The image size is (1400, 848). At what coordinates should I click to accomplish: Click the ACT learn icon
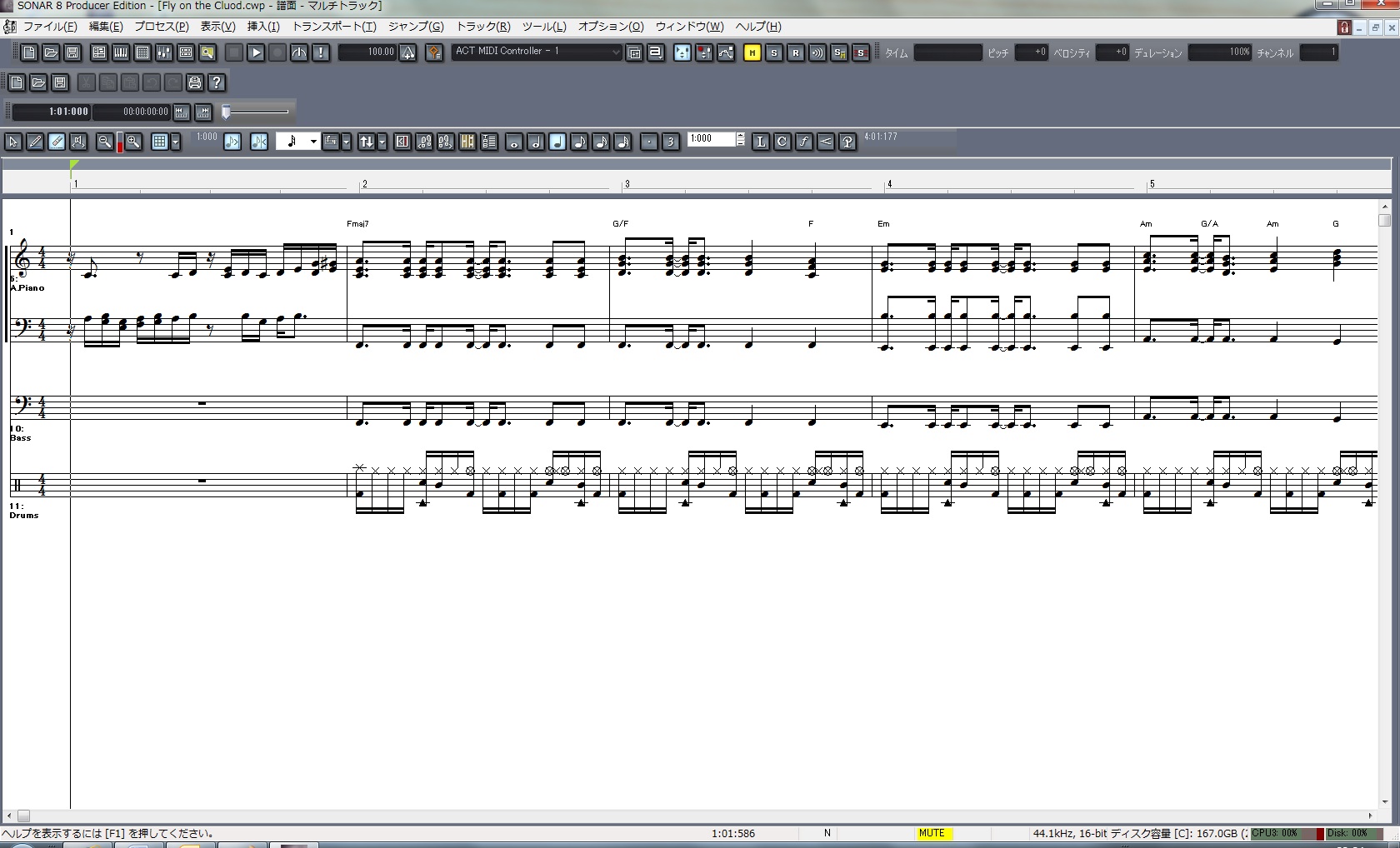point(434,52)
